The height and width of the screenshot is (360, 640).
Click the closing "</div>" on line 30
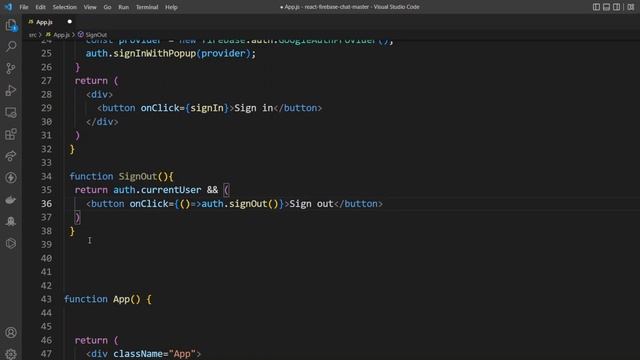click(102, 122)
